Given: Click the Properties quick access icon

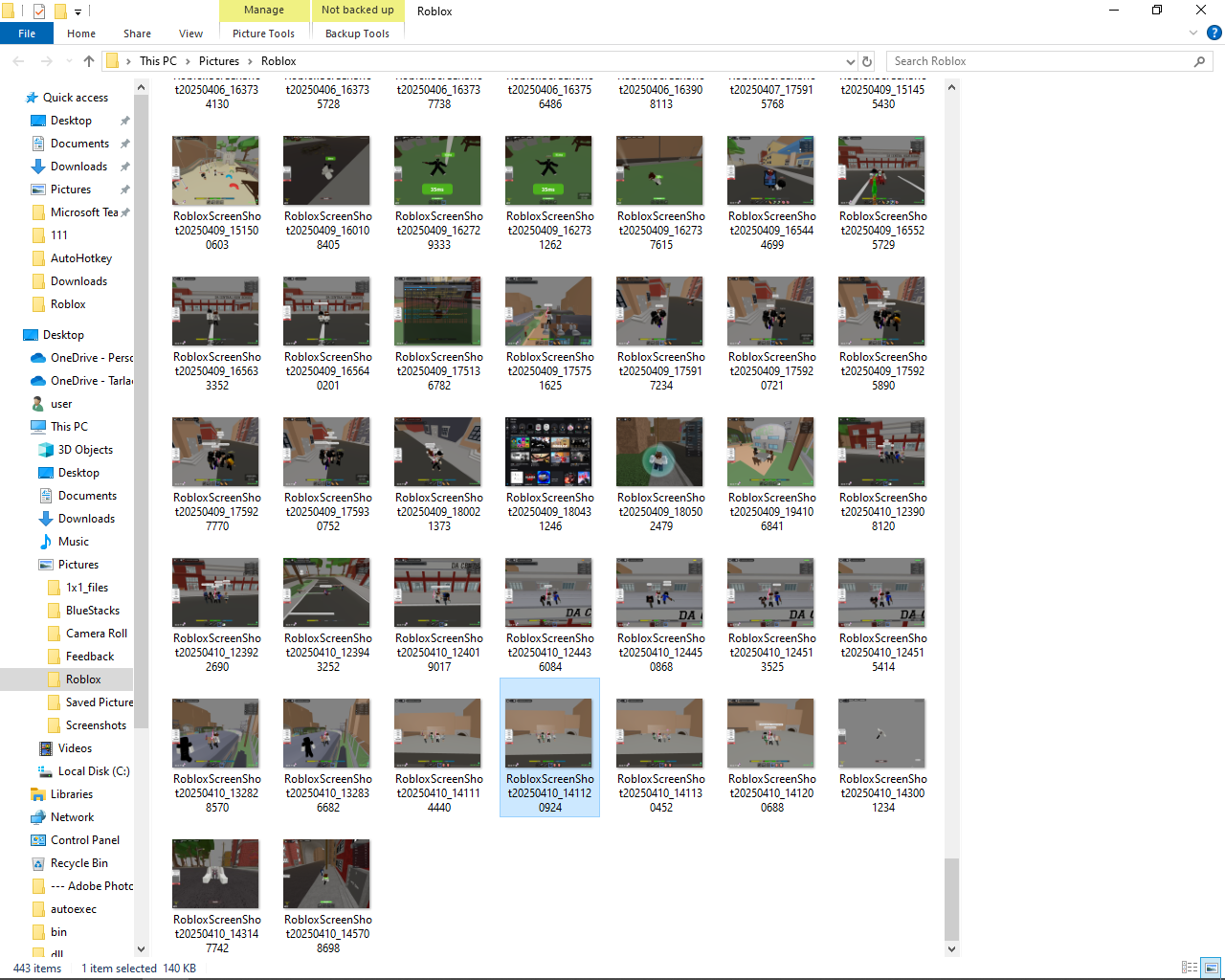Looking at the screenshot, I should [x=39, y=11].
